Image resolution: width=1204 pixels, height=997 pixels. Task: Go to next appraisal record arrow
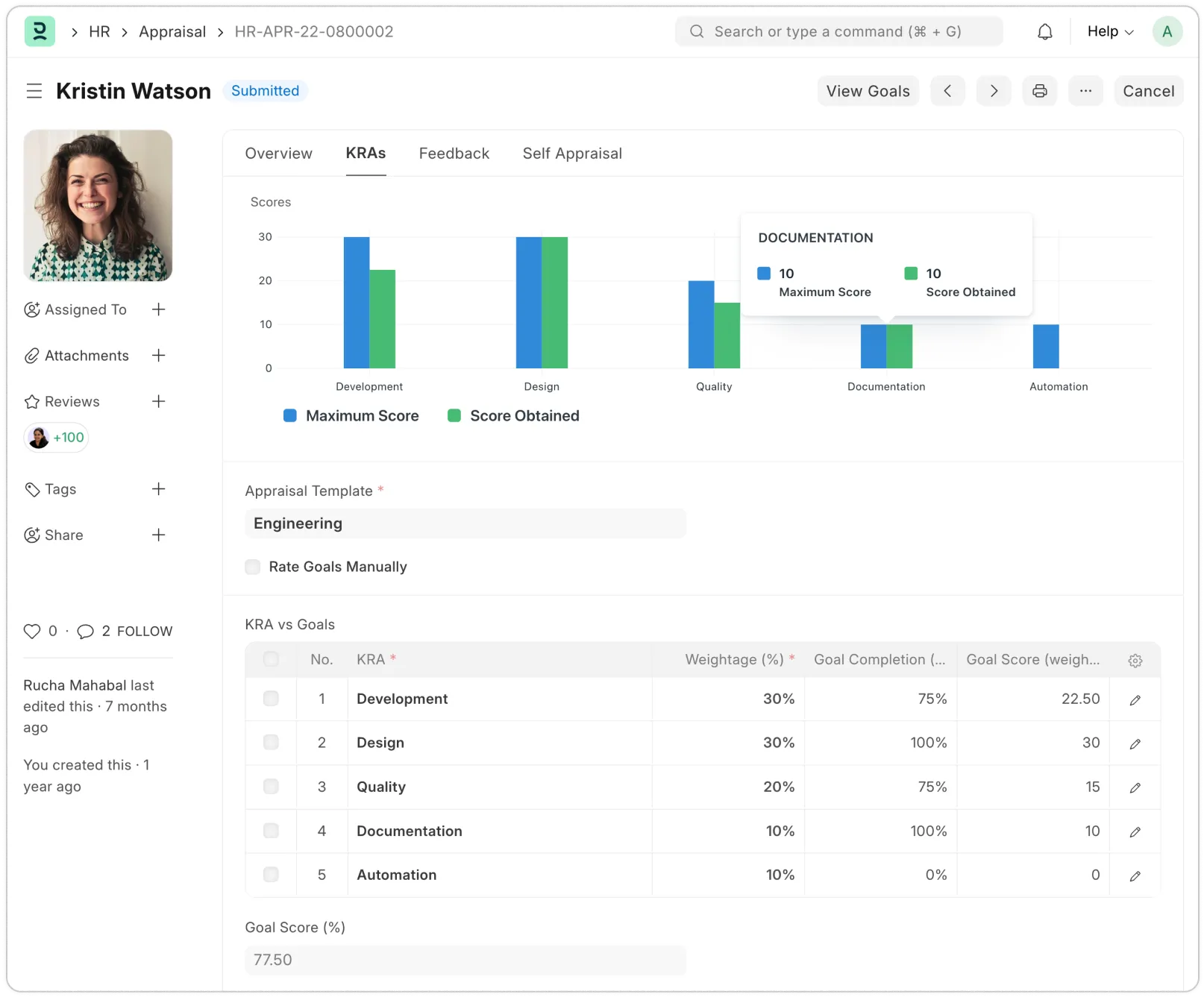tap(993, 91)
